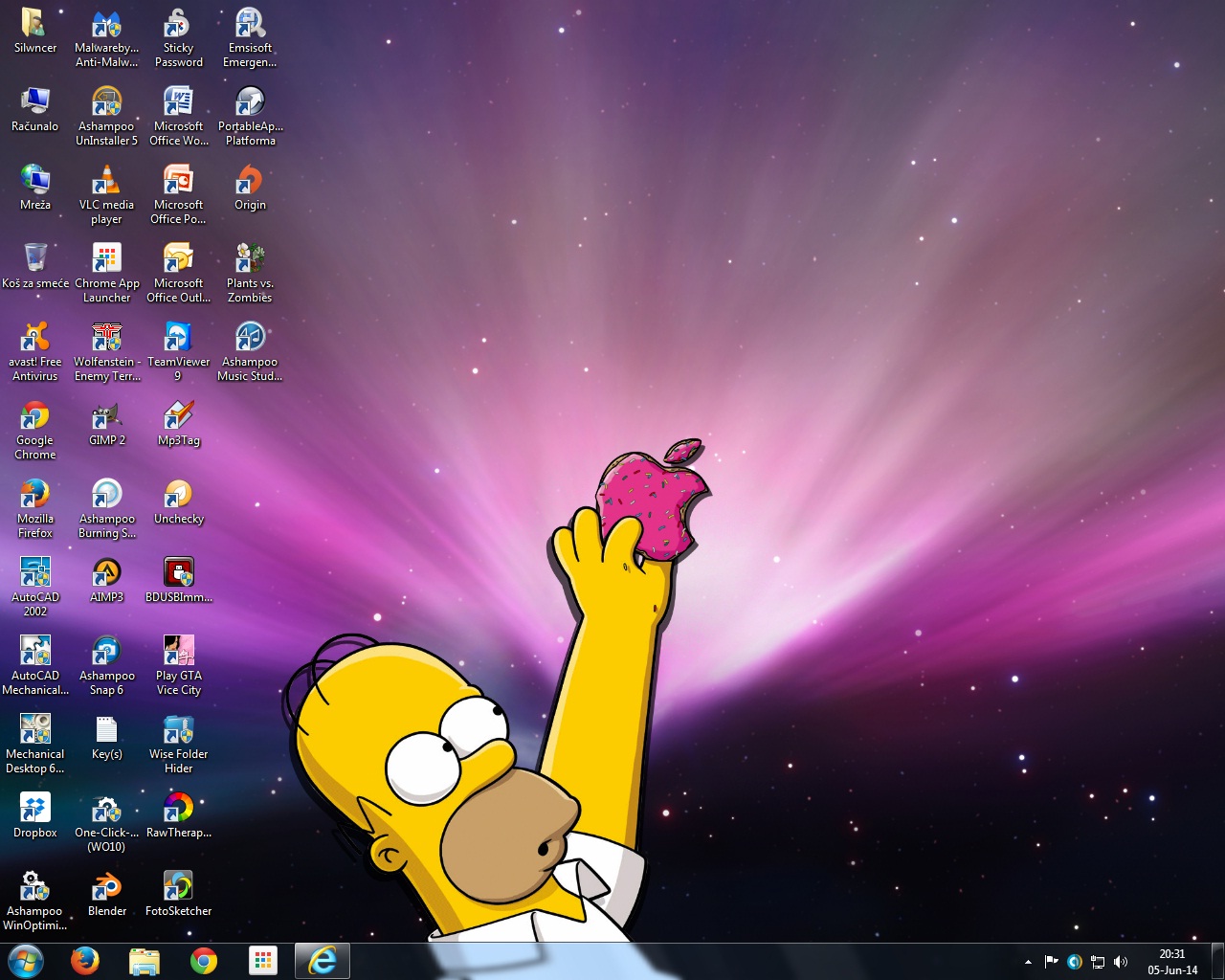Select the AIMP3 desktop icon

pyautogui.click(x=106, y=573)
